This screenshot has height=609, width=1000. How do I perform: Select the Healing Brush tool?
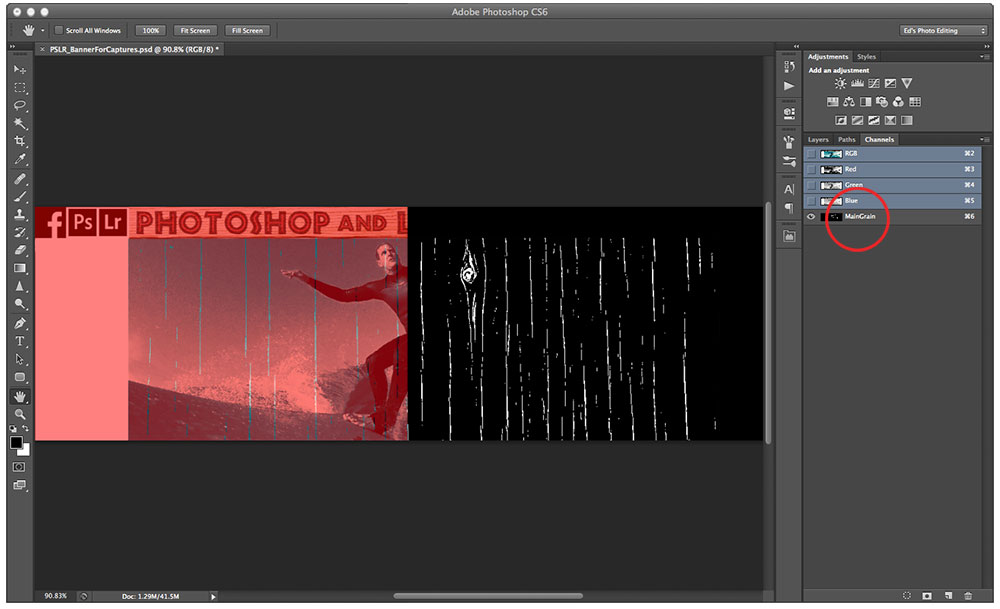[x=20, y=179]
